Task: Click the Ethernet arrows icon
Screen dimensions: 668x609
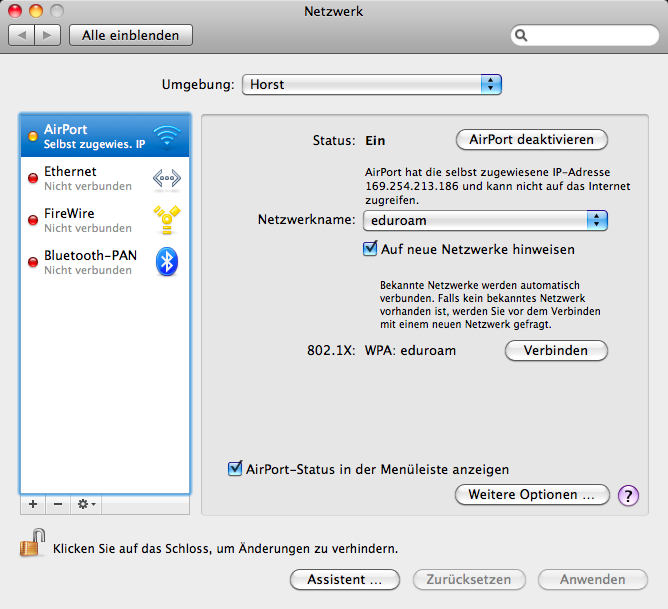Action: tap(167, 178)
